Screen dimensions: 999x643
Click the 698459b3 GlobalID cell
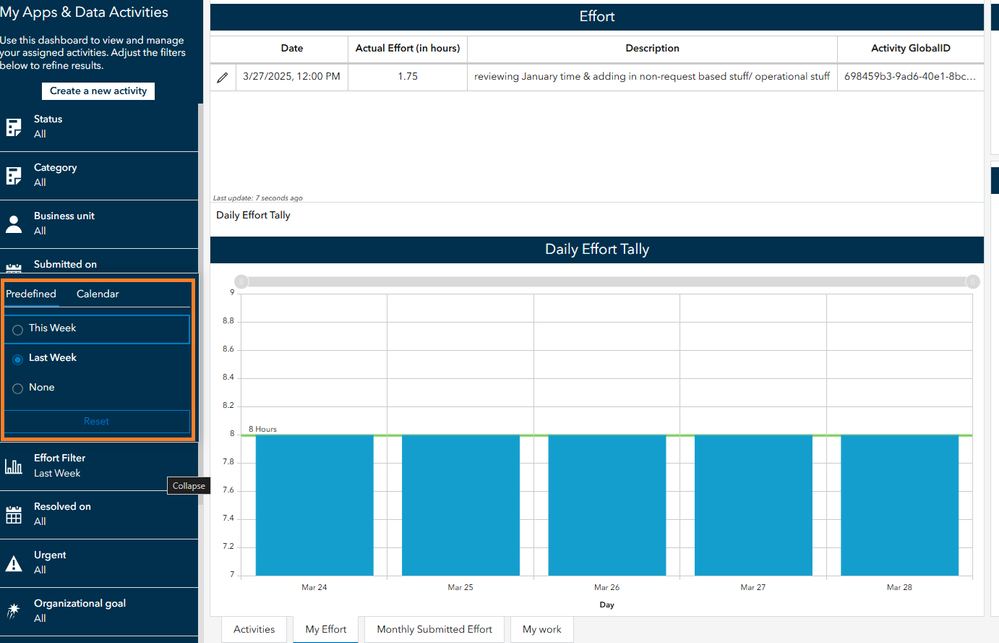pyautogui.click(x=910, y=76)
